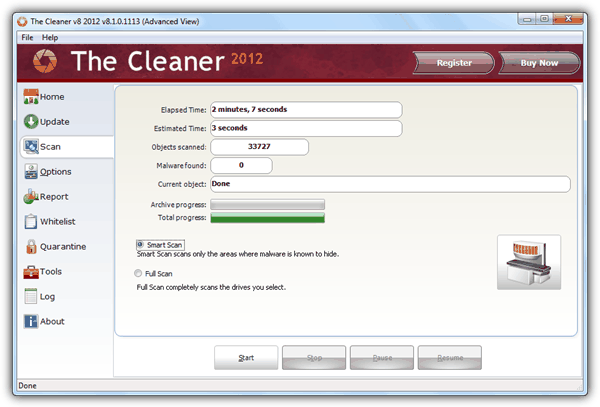This screenshot has height=407, width=600.
Task: Click the Report chart icon
Action: click(31, 196)
